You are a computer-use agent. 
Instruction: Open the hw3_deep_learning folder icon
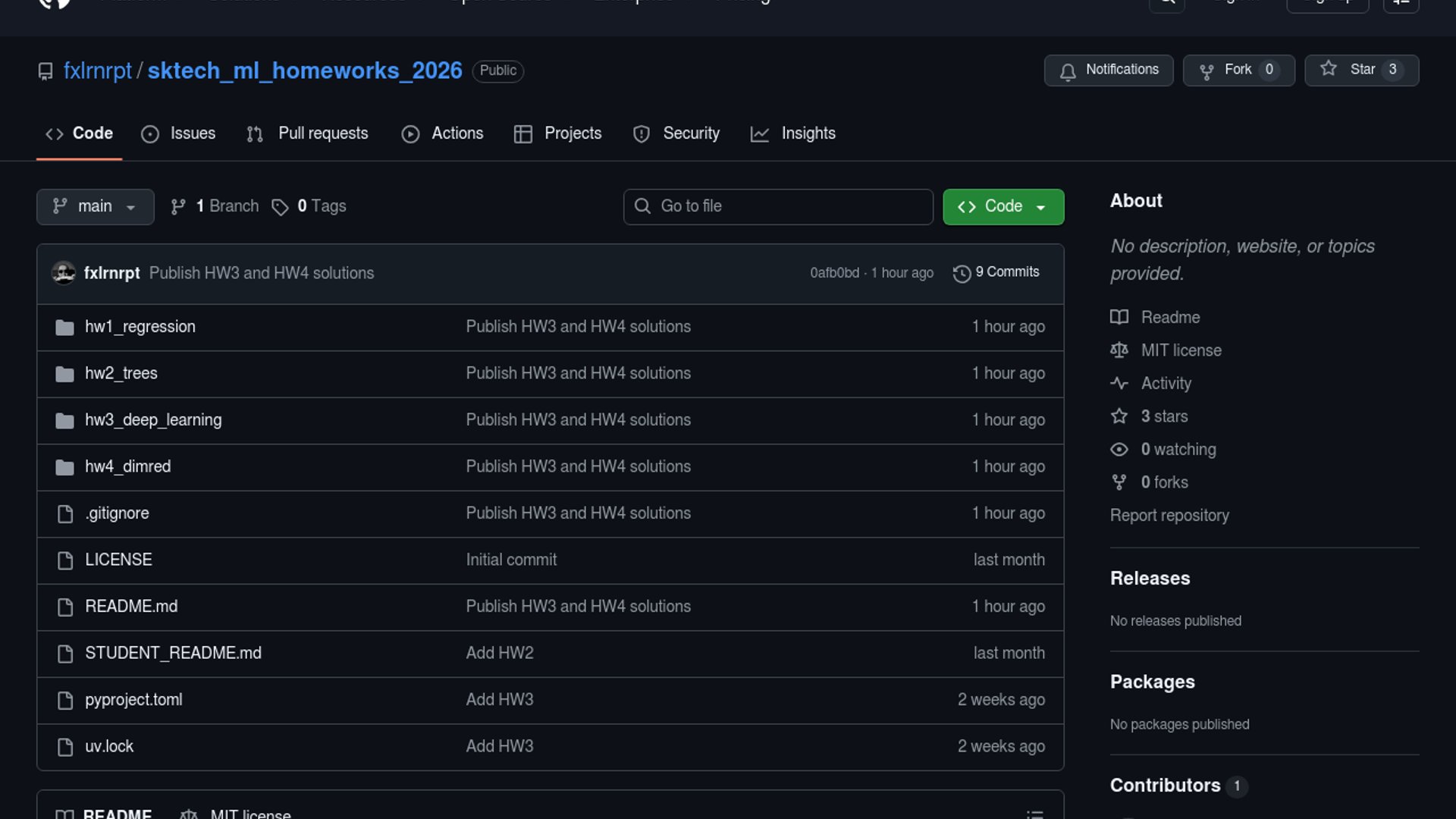click(x=64, y=420)
